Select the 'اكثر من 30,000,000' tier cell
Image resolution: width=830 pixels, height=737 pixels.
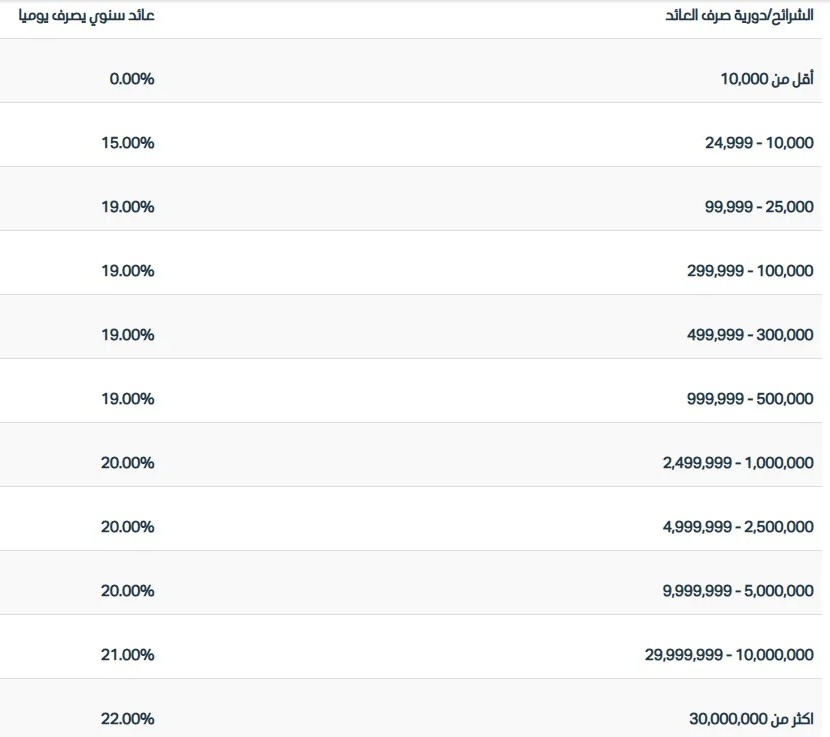click(x=751, y=719)
